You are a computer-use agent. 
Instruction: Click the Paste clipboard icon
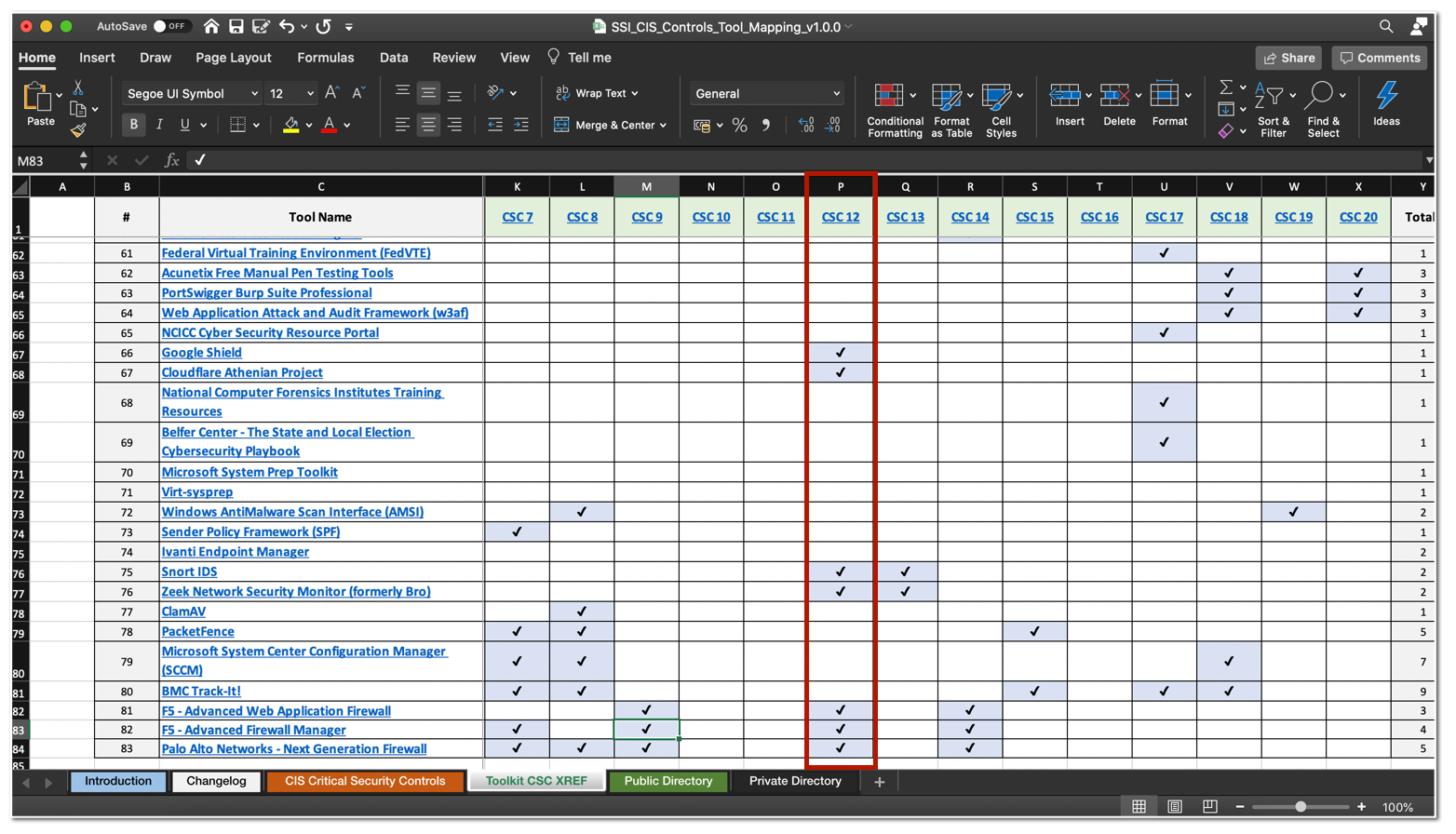pos(37,97)
